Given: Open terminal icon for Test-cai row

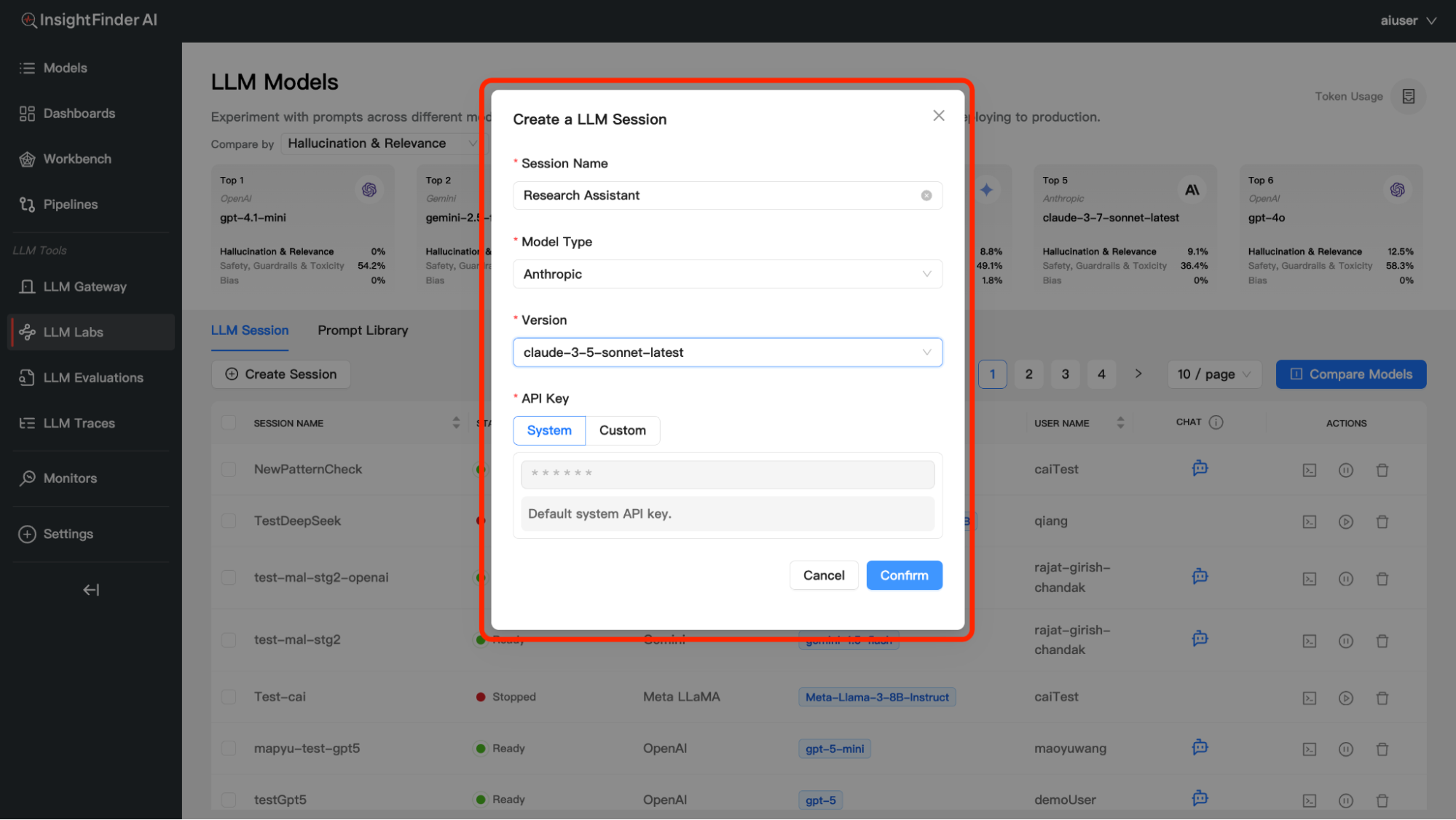Looking at the screenshot, I should [1309, 698].
